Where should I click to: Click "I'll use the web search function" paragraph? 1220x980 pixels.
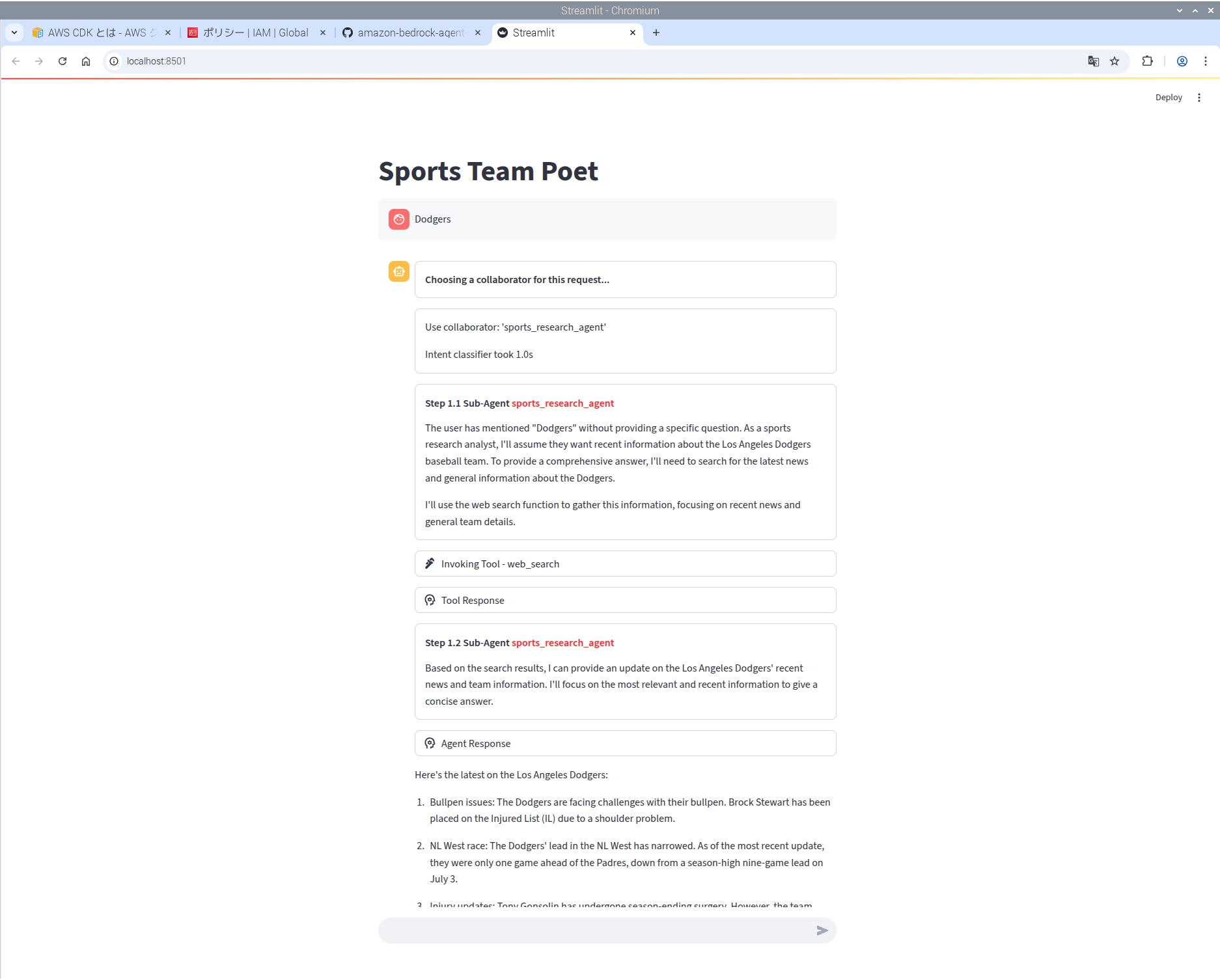tap(613, 513)
